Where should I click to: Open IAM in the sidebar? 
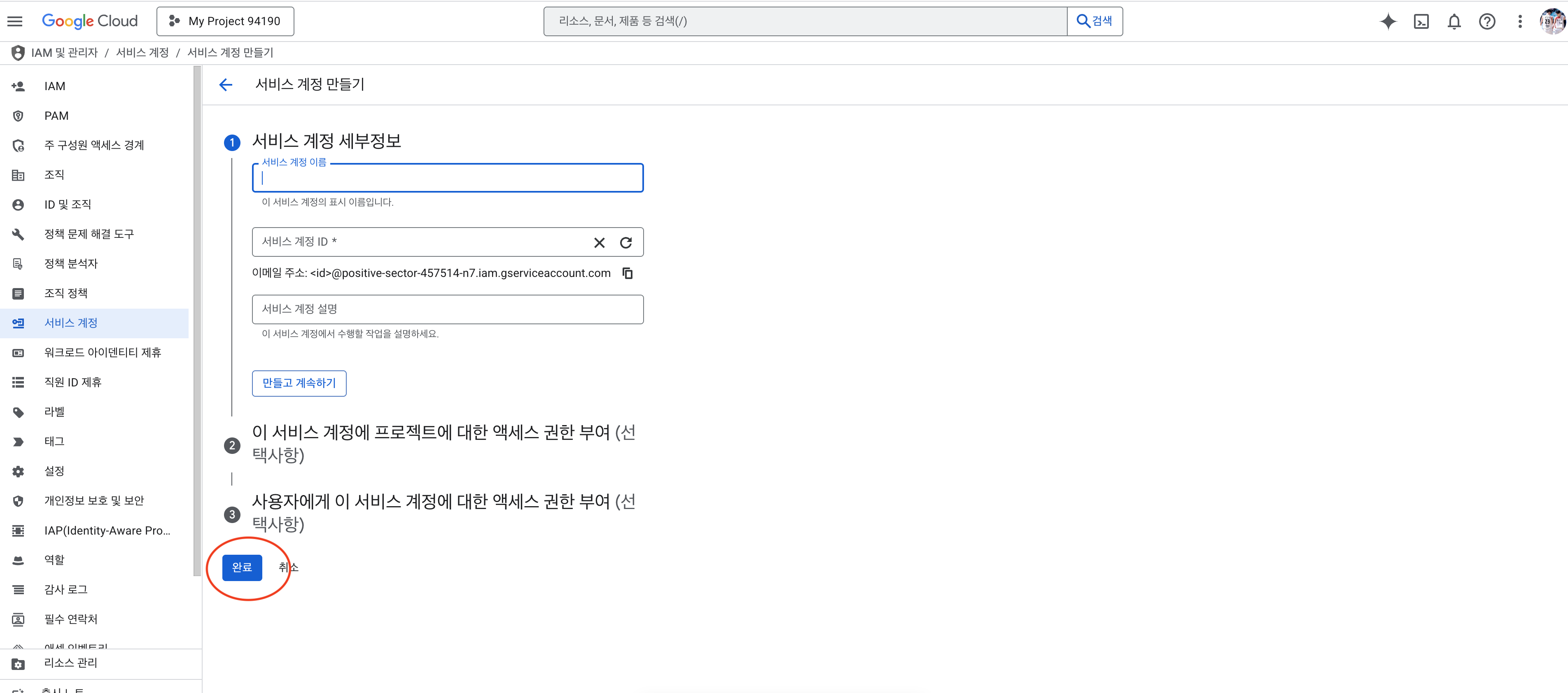[94, 86]
